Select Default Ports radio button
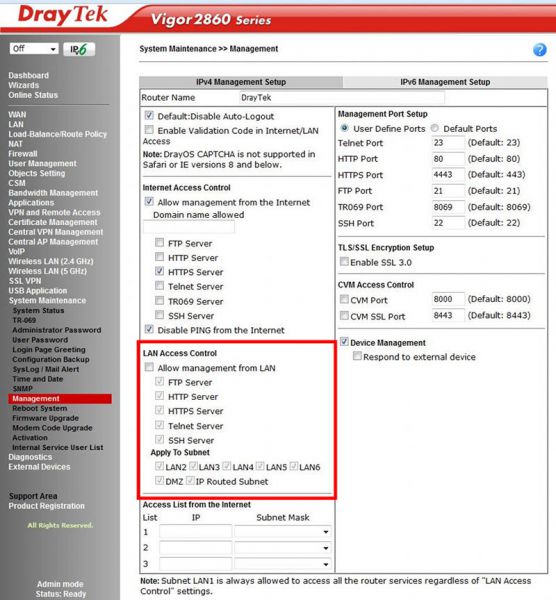 click(x=434, y=128)
